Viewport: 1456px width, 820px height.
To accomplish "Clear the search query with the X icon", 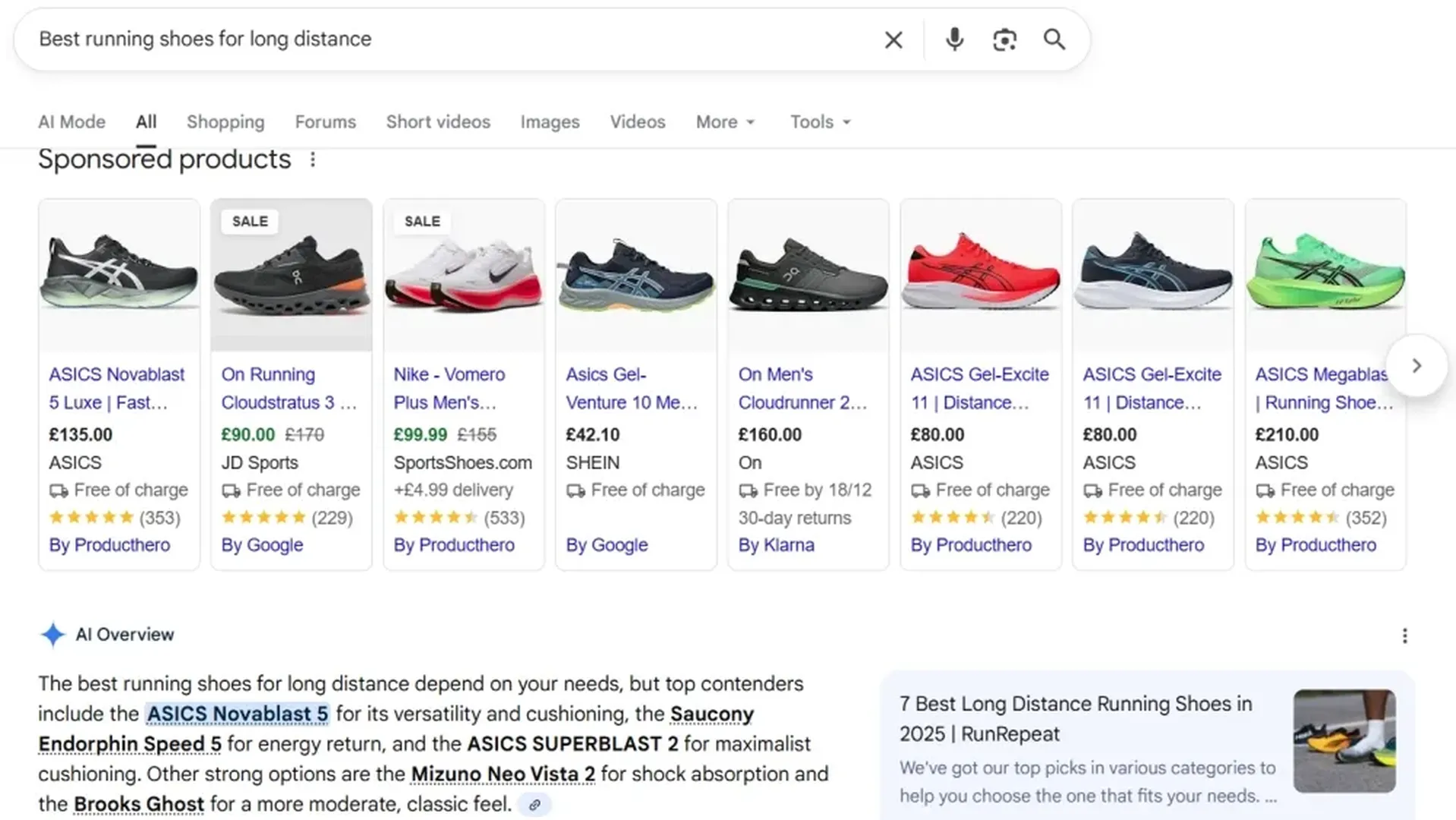I will 893,39.
